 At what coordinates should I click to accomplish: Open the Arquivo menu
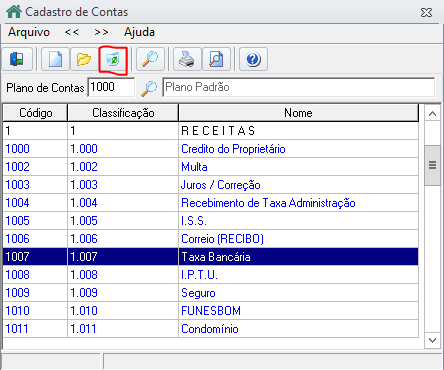[29, 32]
